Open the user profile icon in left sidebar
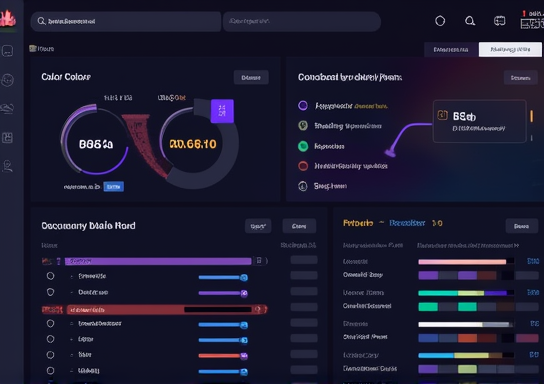The height and width of the screenshot is (384, 544). (8, 166)
